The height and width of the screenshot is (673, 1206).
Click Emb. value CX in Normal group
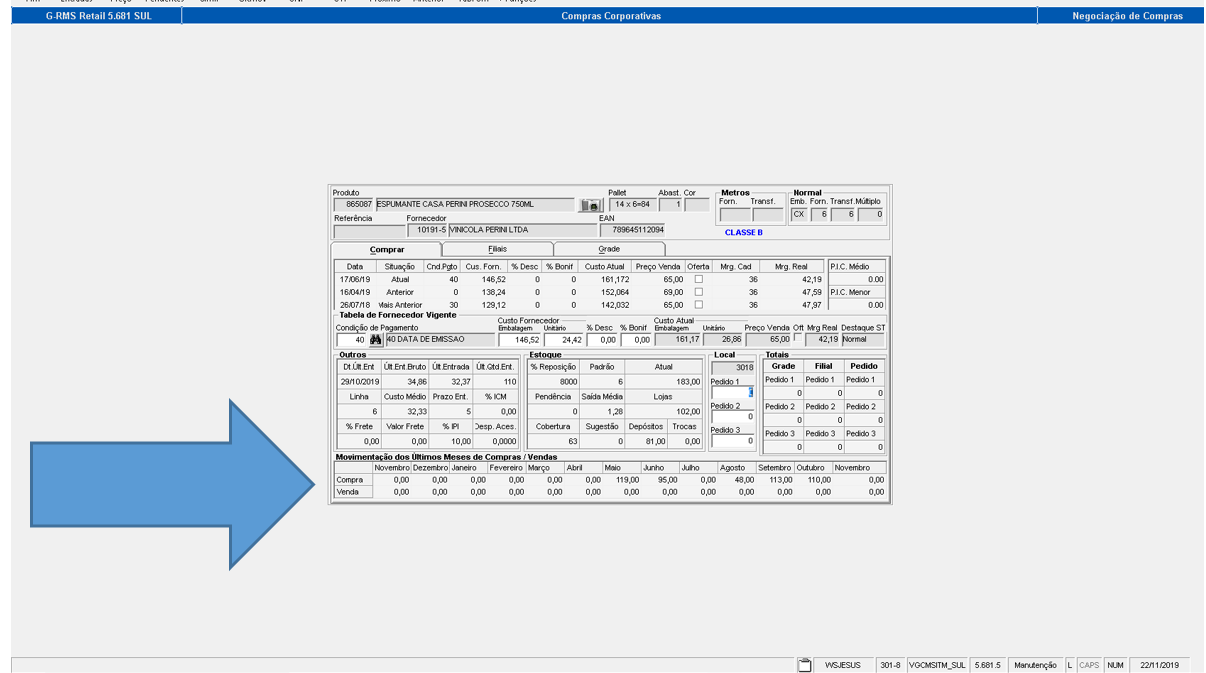[799, 214]
